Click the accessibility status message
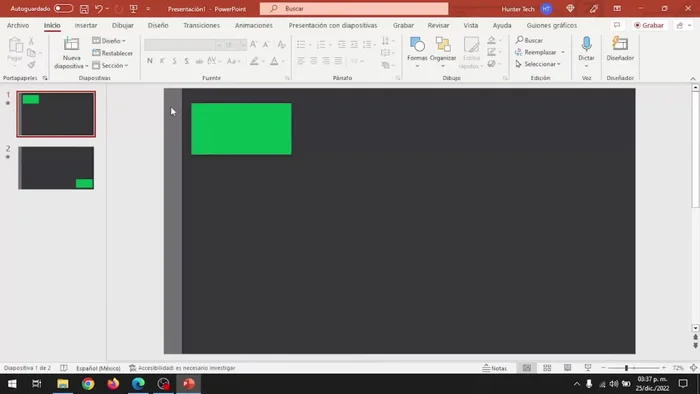The width and height of the screenshot is (700, 394). (182, 368)
